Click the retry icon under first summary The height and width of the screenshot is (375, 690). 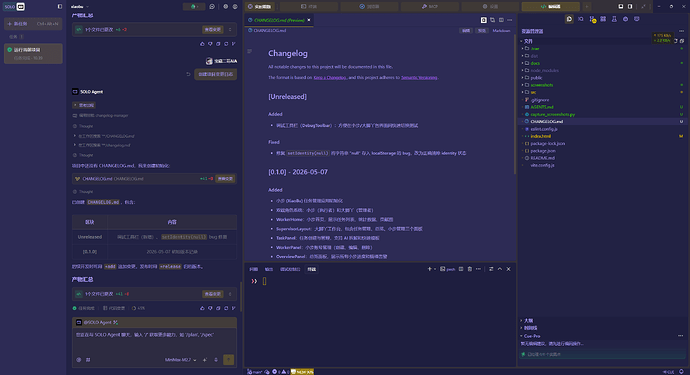(x=226, y=44)
